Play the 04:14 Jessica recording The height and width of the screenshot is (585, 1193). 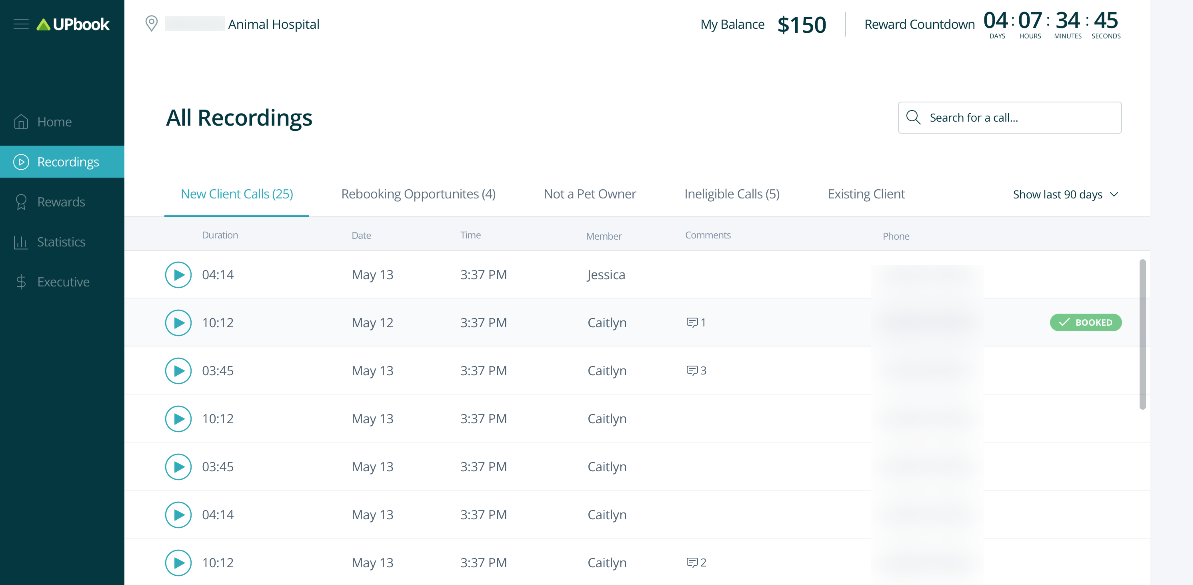tap(178, 275)
